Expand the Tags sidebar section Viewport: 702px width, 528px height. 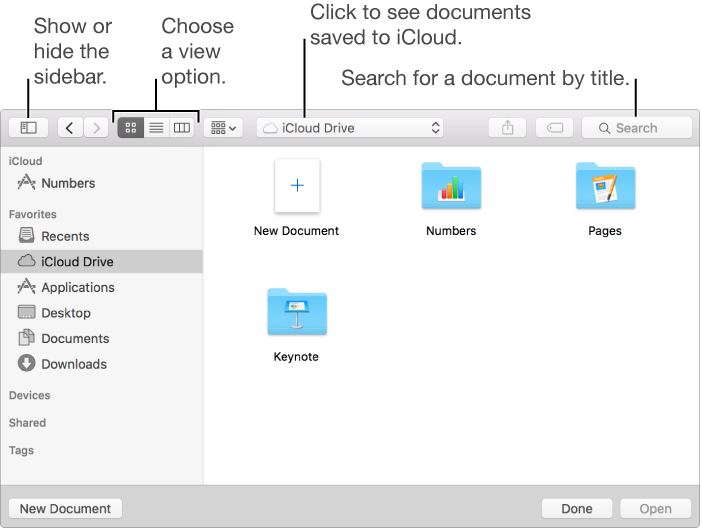21,451
